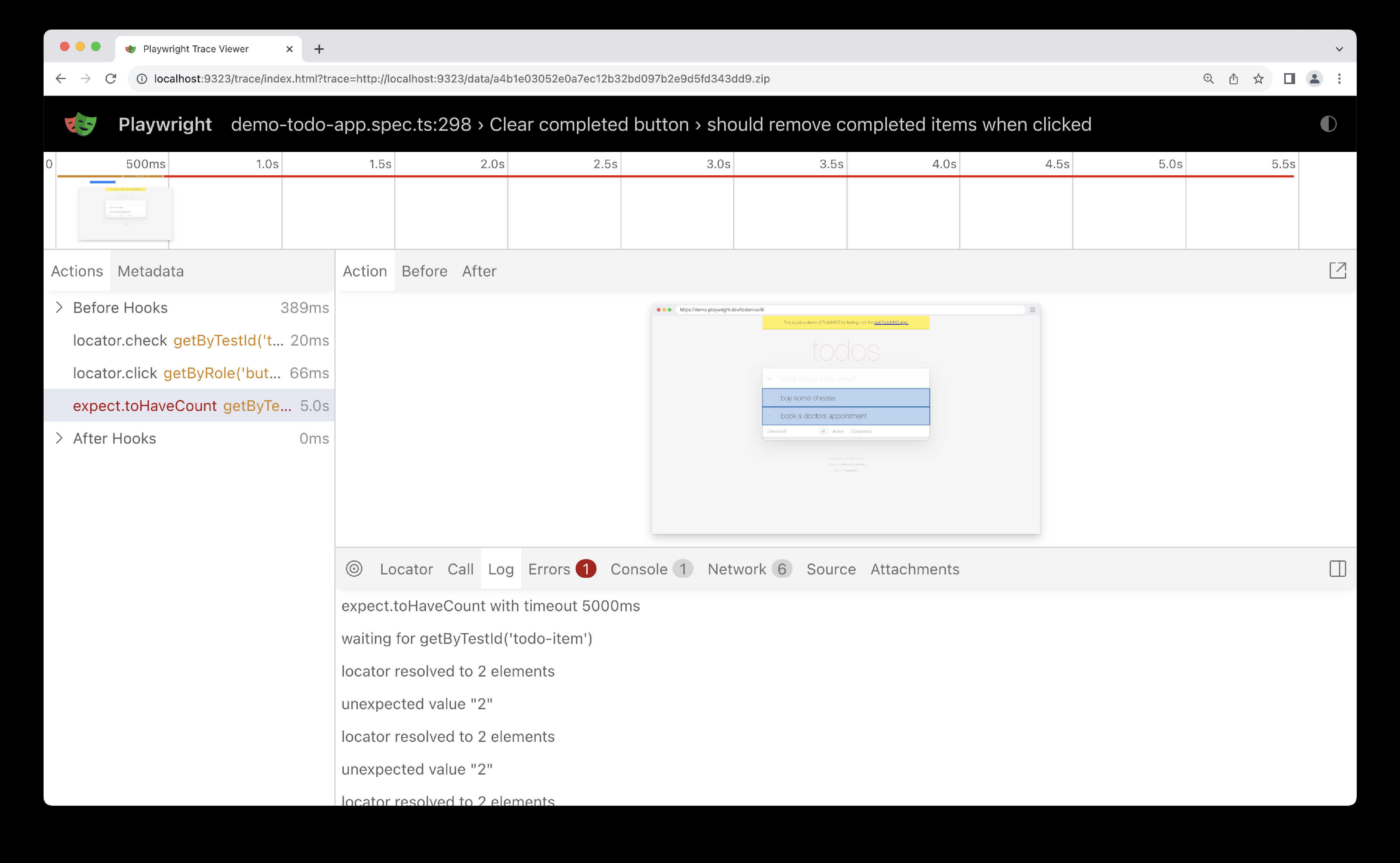The image size is (1400, 863).
Task: Click the zoom magnifier icon in address bar
Action: [x=1208, y=79]
